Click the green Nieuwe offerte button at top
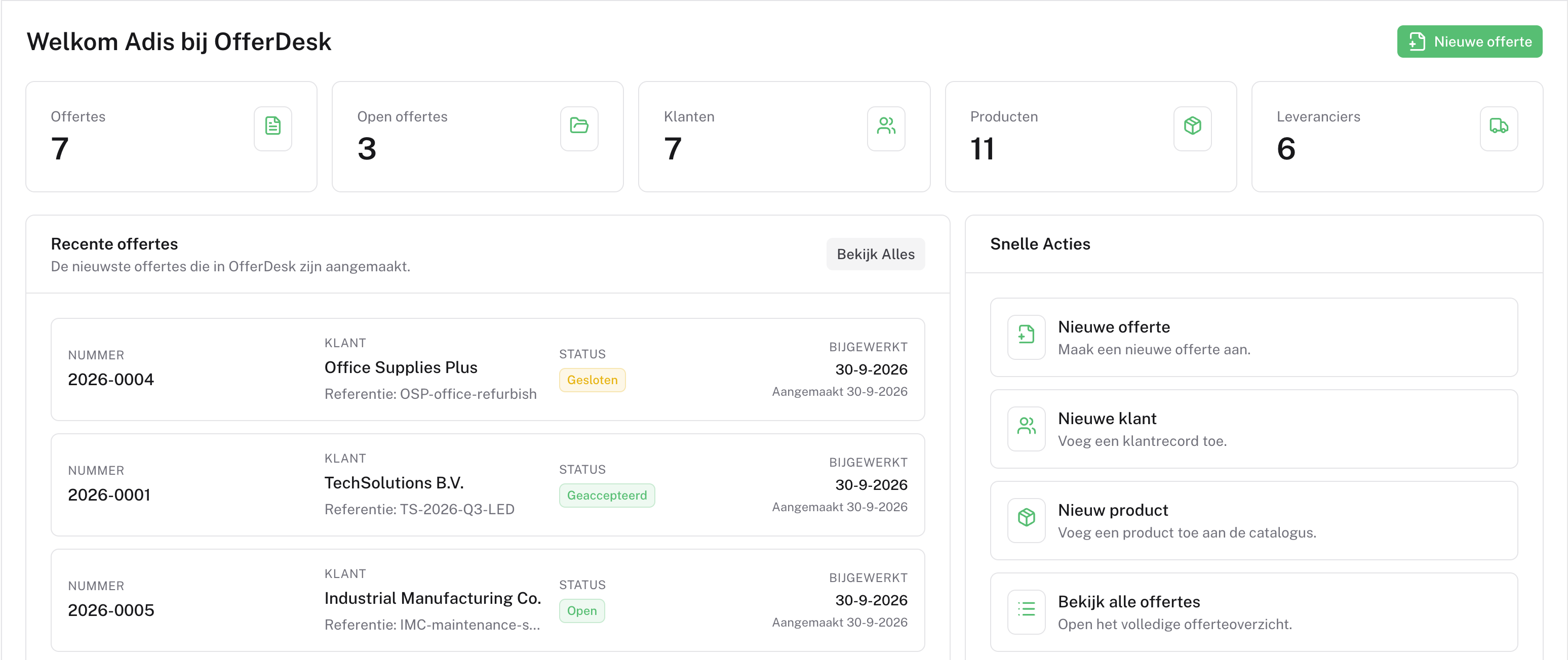 pyautogui.click(x=1469, y=42)
